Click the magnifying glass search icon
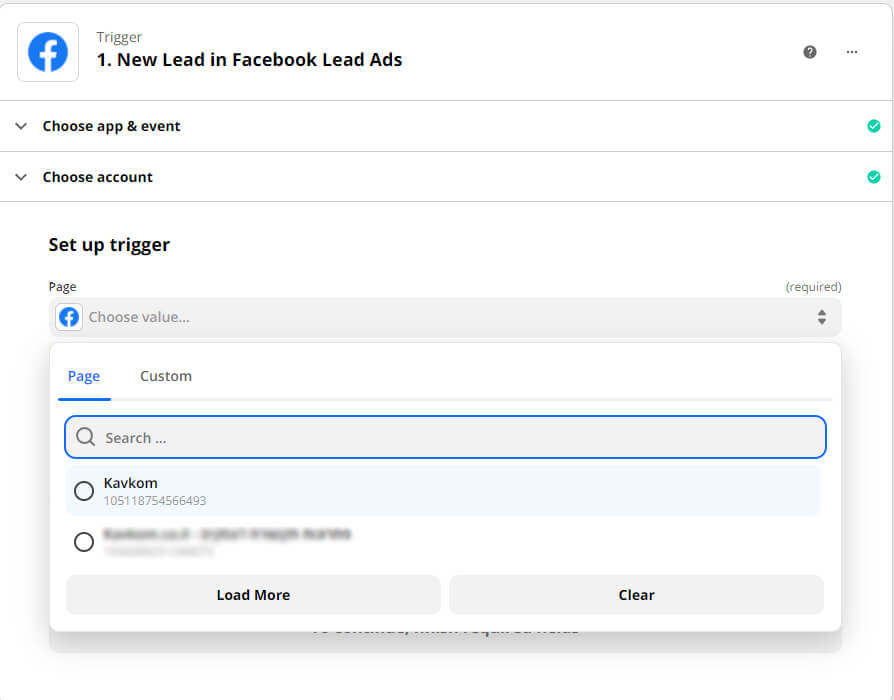This screenshot has height=700, width=894. 86,437
